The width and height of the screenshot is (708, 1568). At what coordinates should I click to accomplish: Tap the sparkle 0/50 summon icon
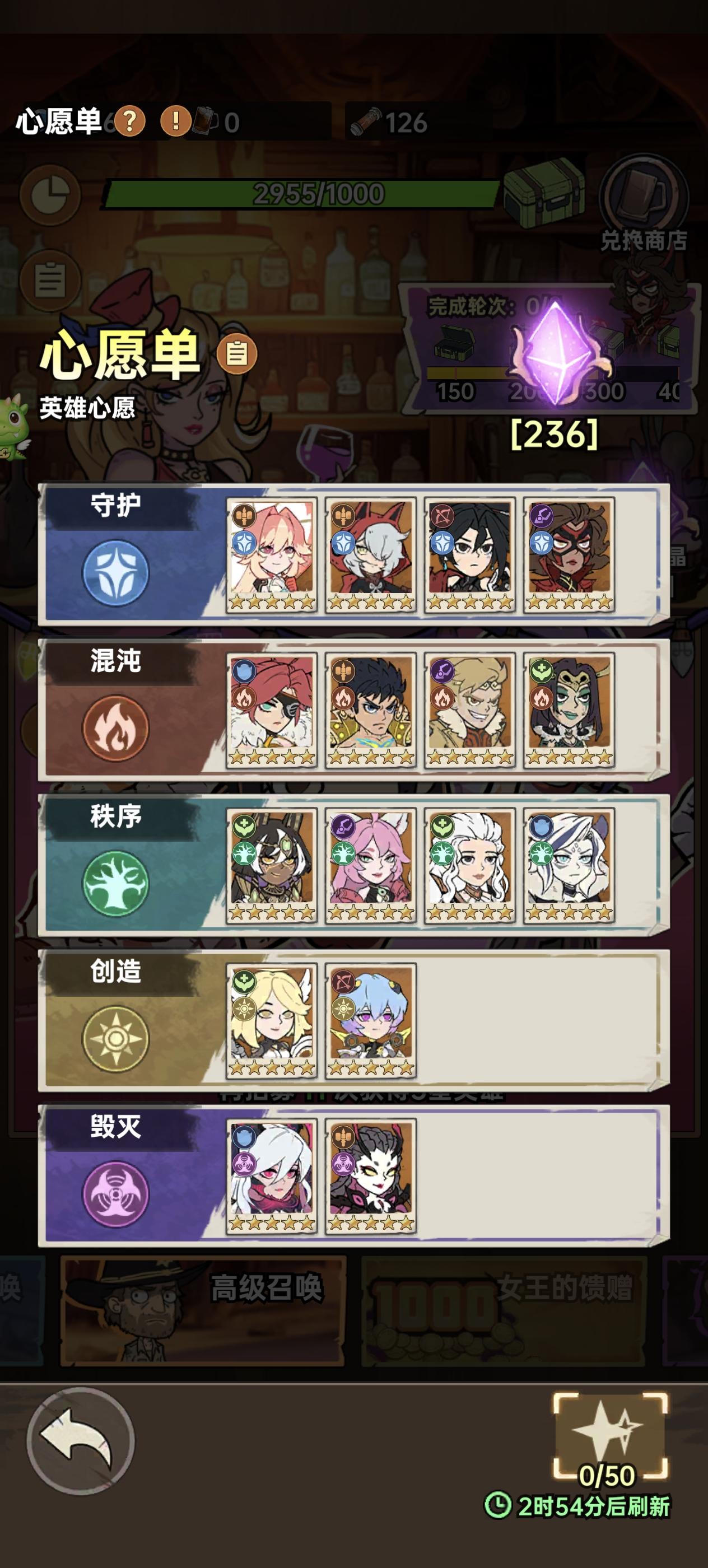coord(610,1437)
